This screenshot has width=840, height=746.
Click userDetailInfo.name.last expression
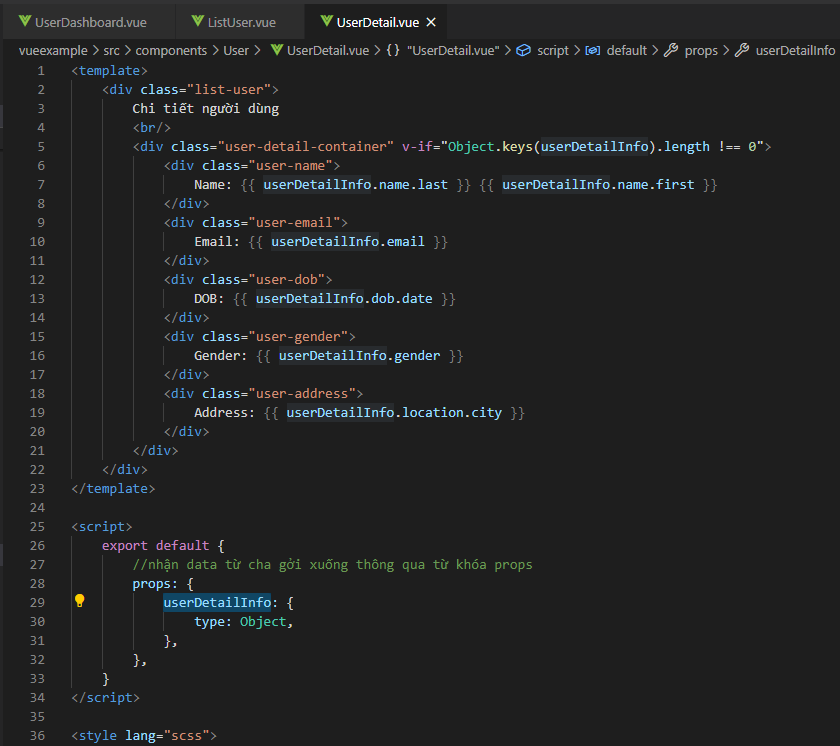coord(355,185)
